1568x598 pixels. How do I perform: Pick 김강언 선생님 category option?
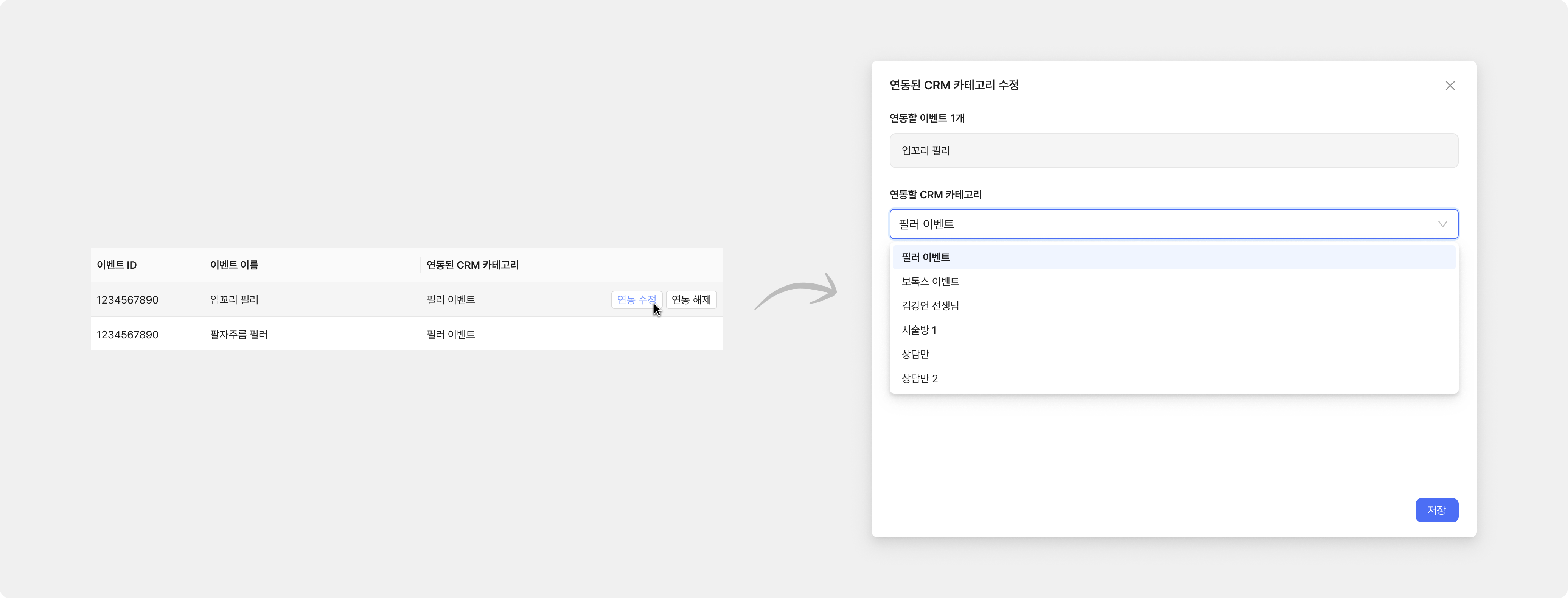(x=930, y=306)
